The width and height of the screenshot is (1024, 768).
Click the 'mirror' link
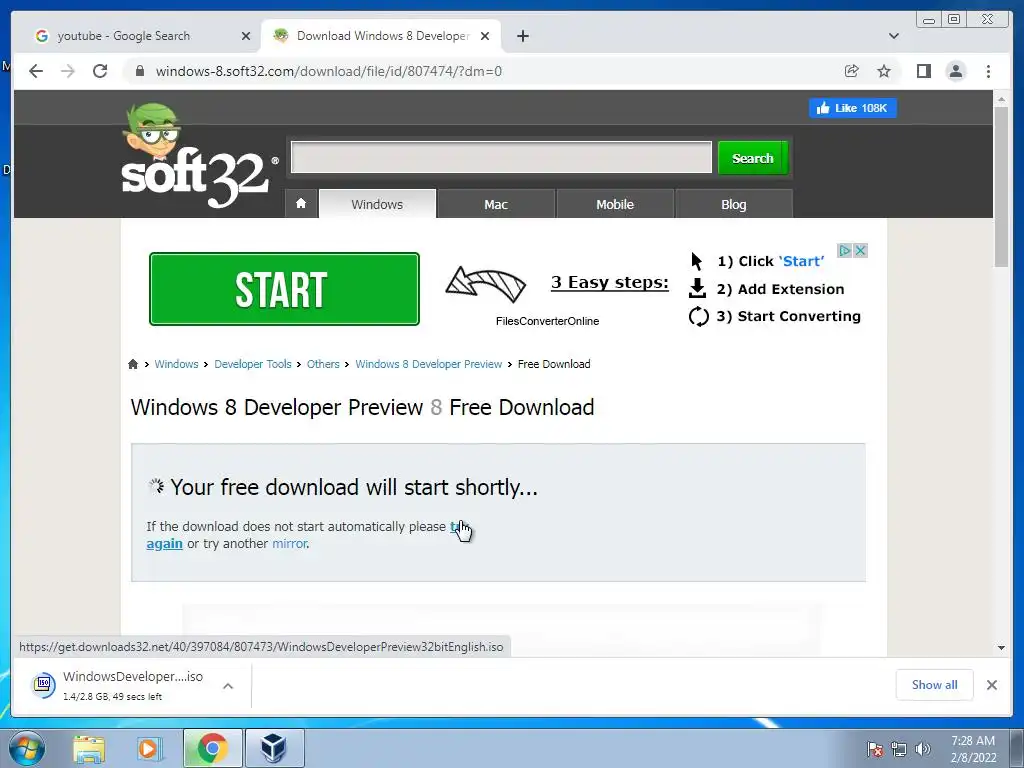pyautogui.click(x=289, y=543)
